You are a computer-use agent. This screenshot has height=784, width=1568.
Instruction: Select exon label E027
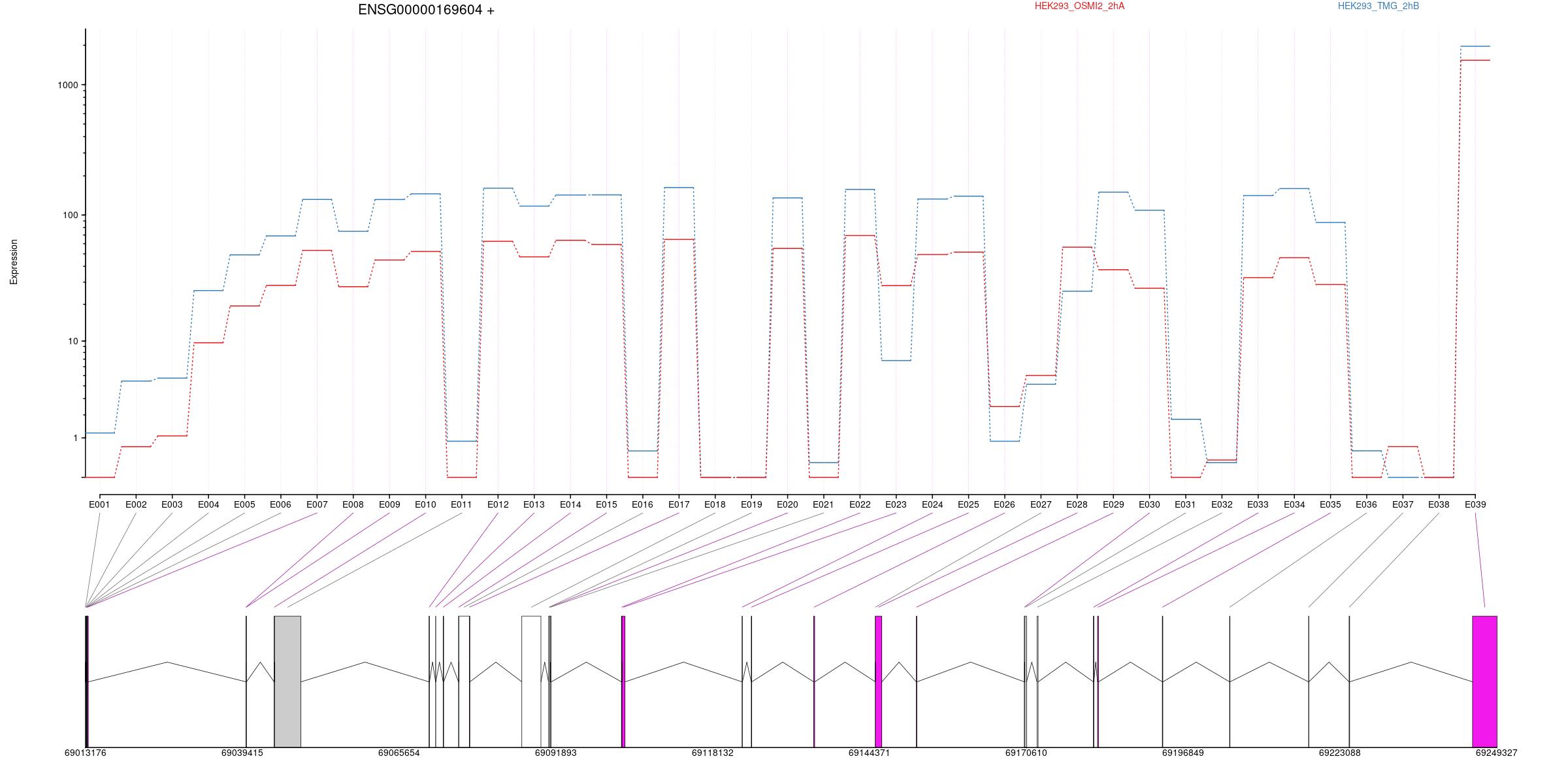click(x=1041, y=504)
